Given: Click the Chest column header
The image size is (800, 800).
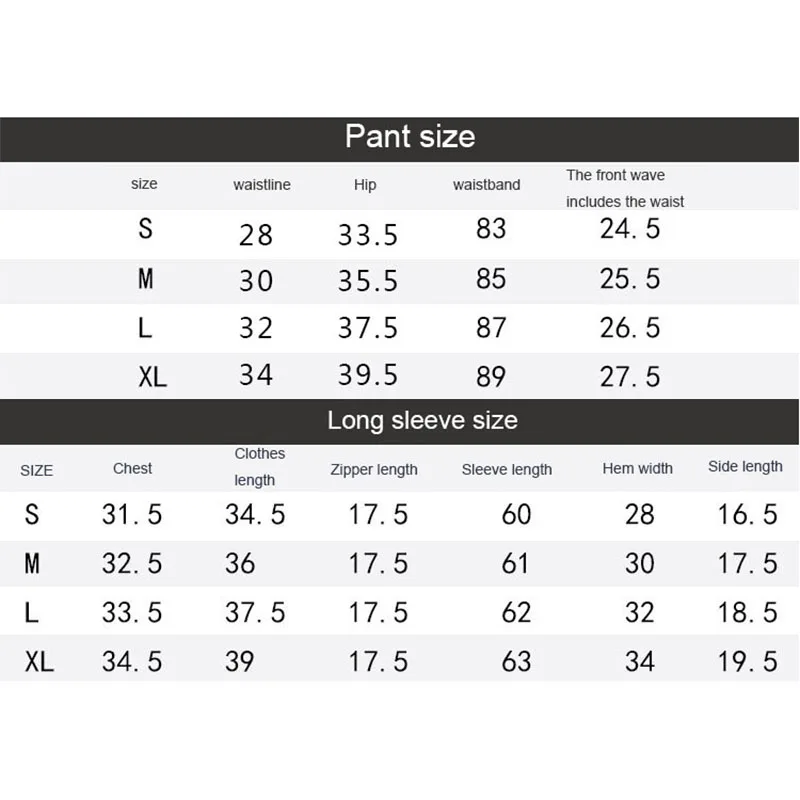Looking at the screenshot, I should click(133, 468).
